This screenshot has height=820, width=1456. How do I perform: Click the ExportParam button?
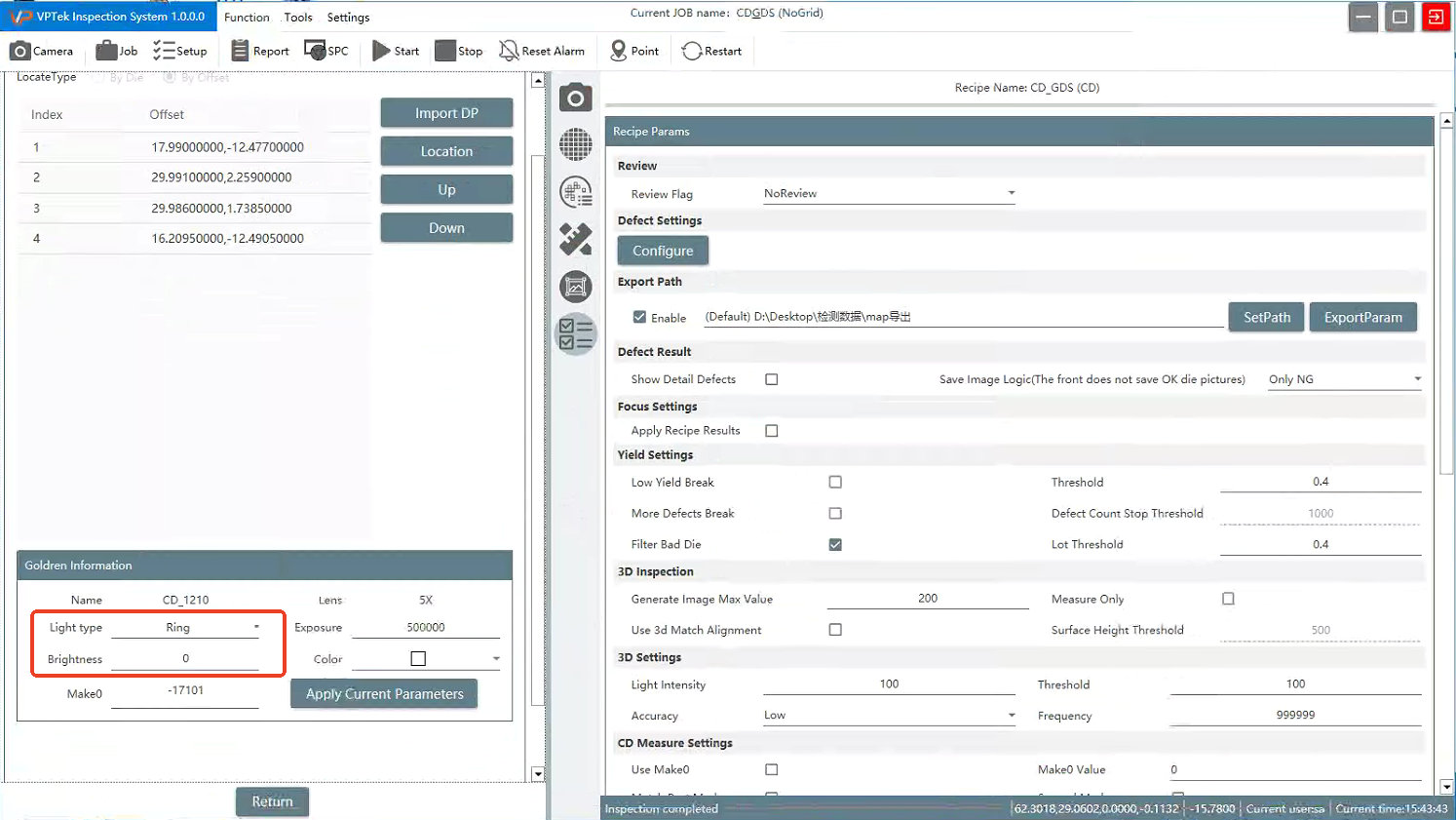(1362, 317)
